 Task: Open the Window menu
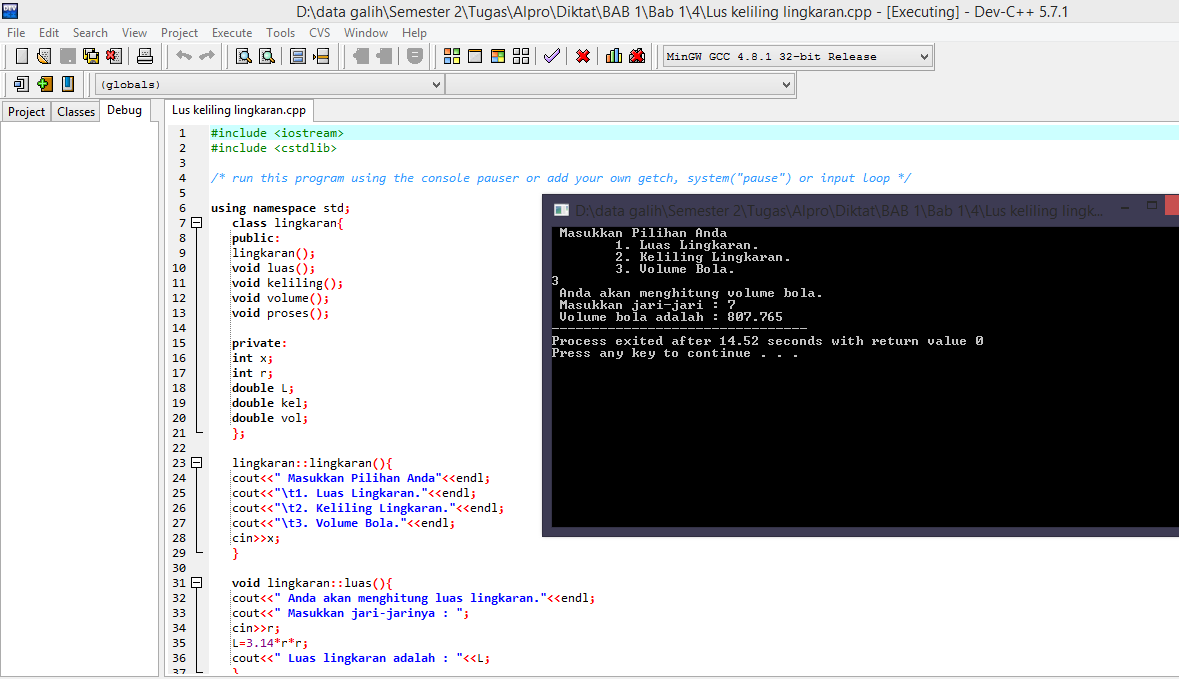pyautogui.click(x=366, y=33)
